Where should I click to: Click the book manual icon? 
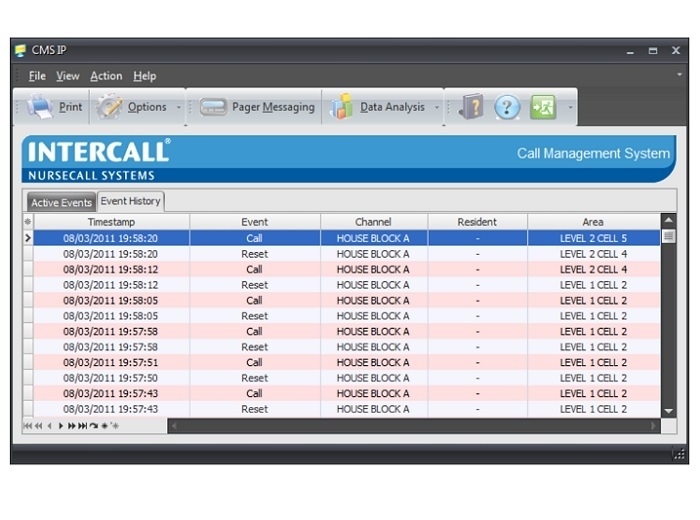click(471, 107)
